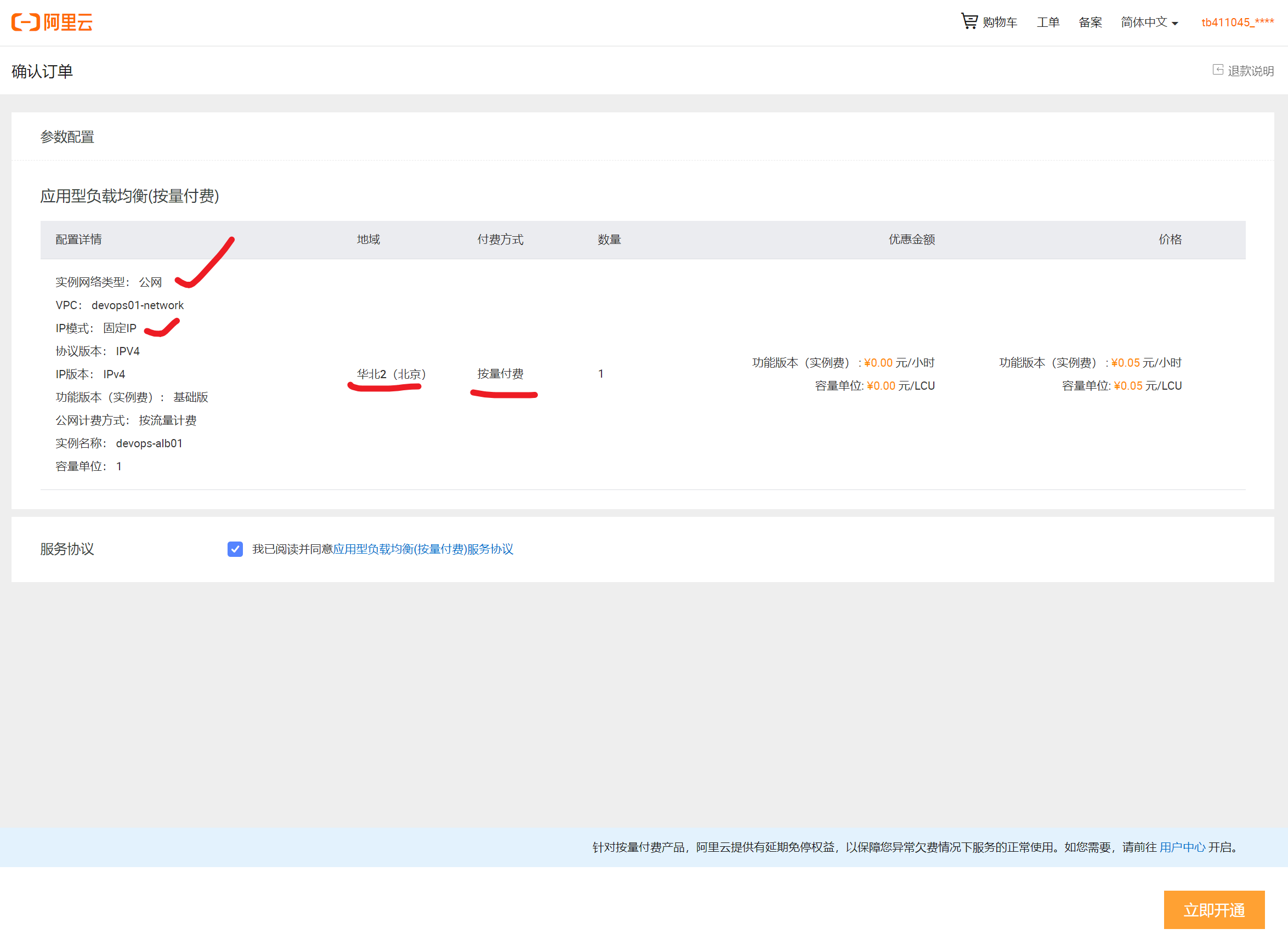Click the Aliyun logo

click(52, 22)
